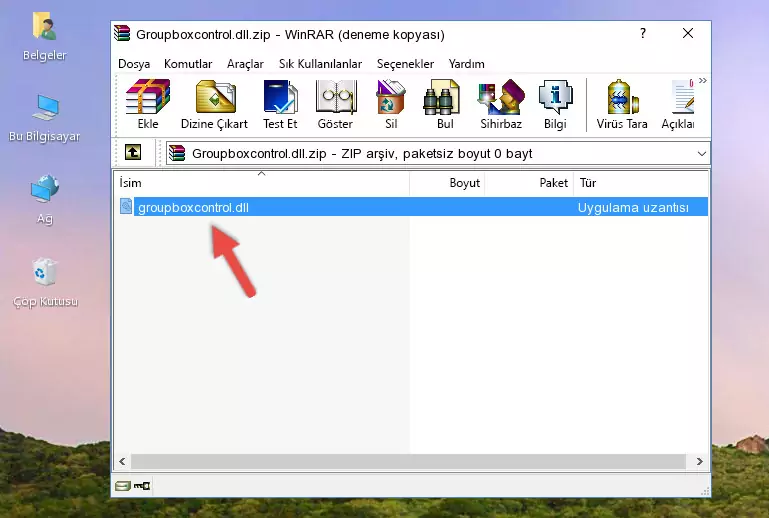Select the Ağ network desktop icon
Image resolution: width=769 pixels, height=518 pixels.
pos(45,200)
